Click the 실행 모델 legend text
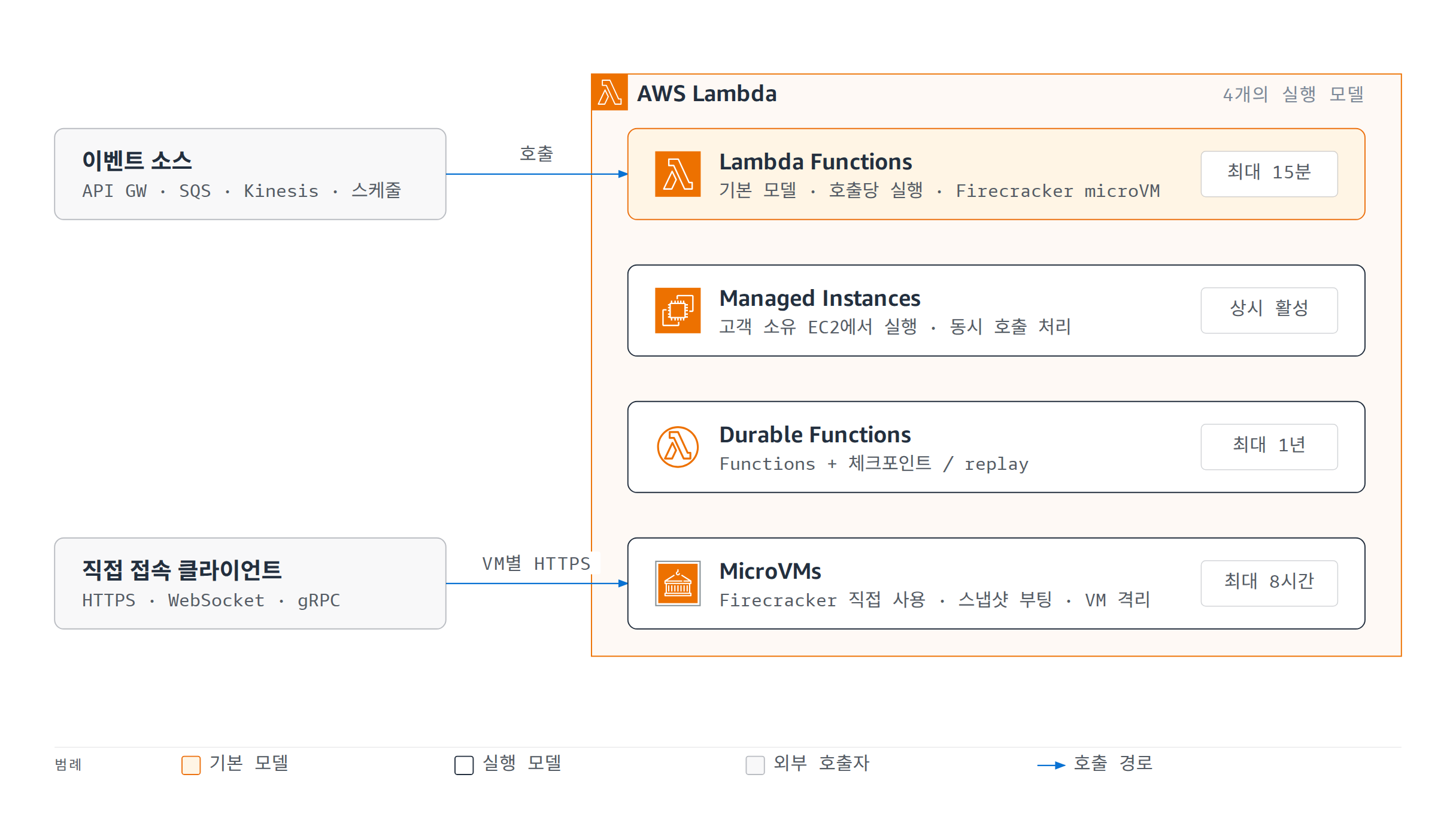 pos(521,763)
